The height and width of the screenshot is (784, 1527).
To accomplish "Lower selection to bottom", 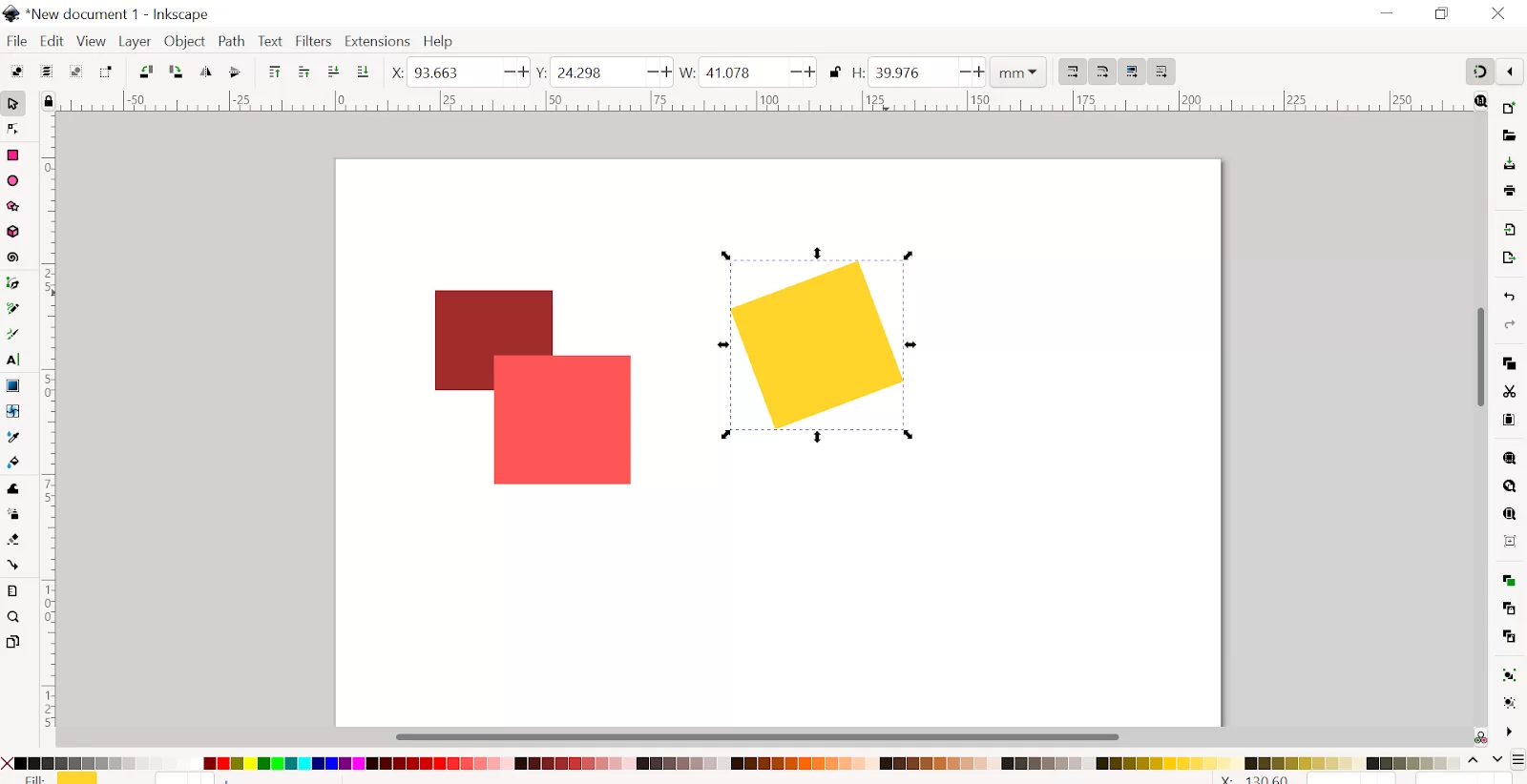I will coord(363,72).
